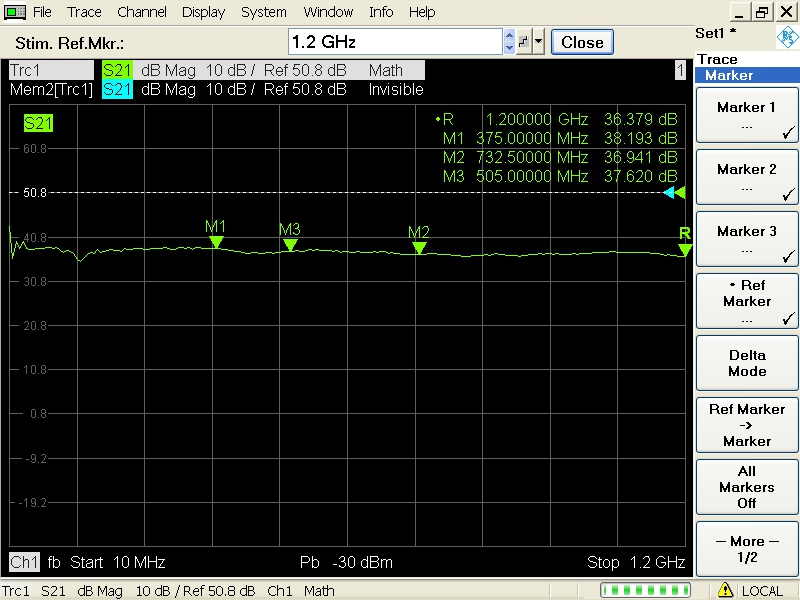
Task: Open the Trace menu
Action: click(x=84, y=12)
